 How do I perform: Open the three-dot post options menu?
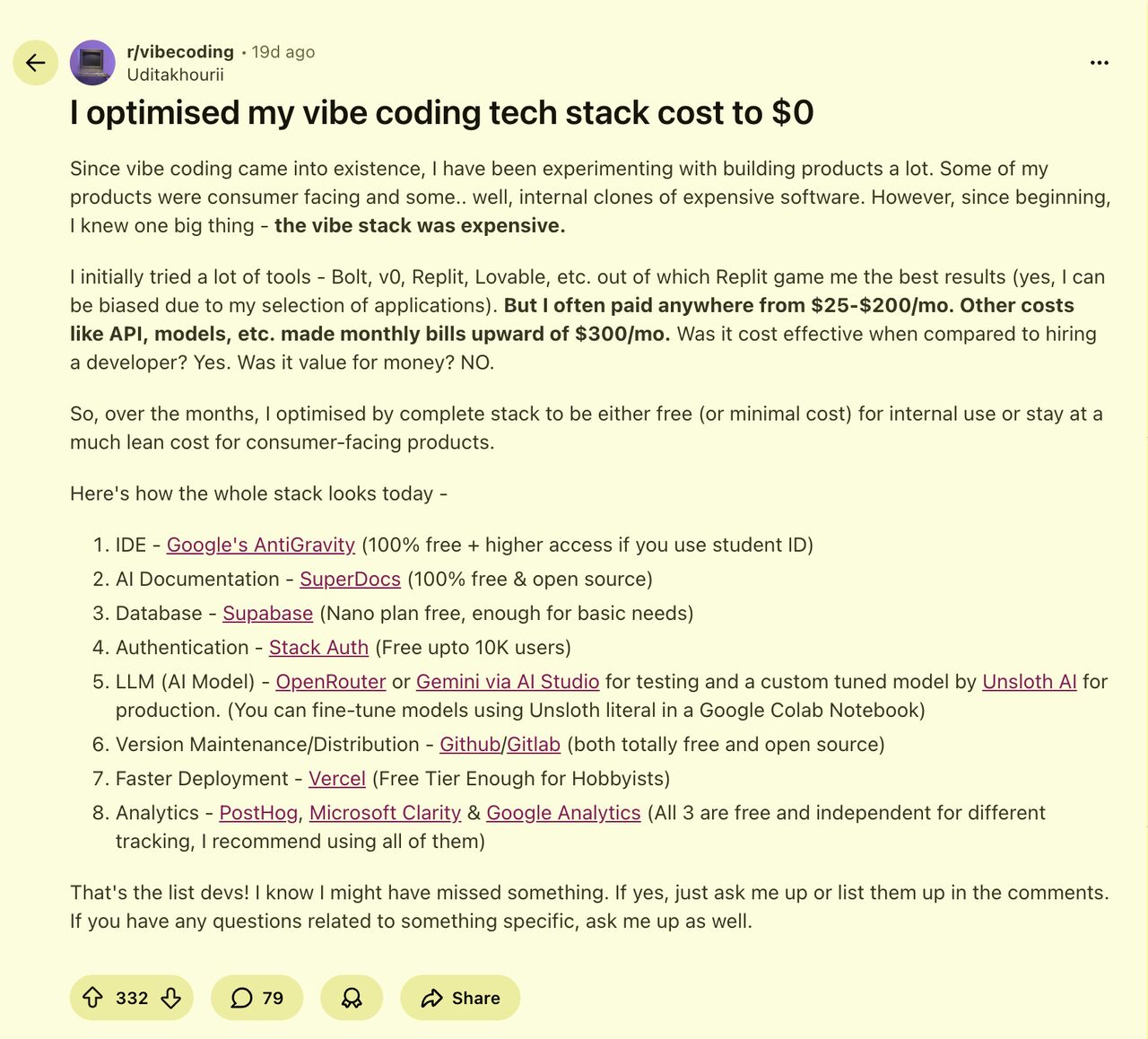click(1099, 63)
